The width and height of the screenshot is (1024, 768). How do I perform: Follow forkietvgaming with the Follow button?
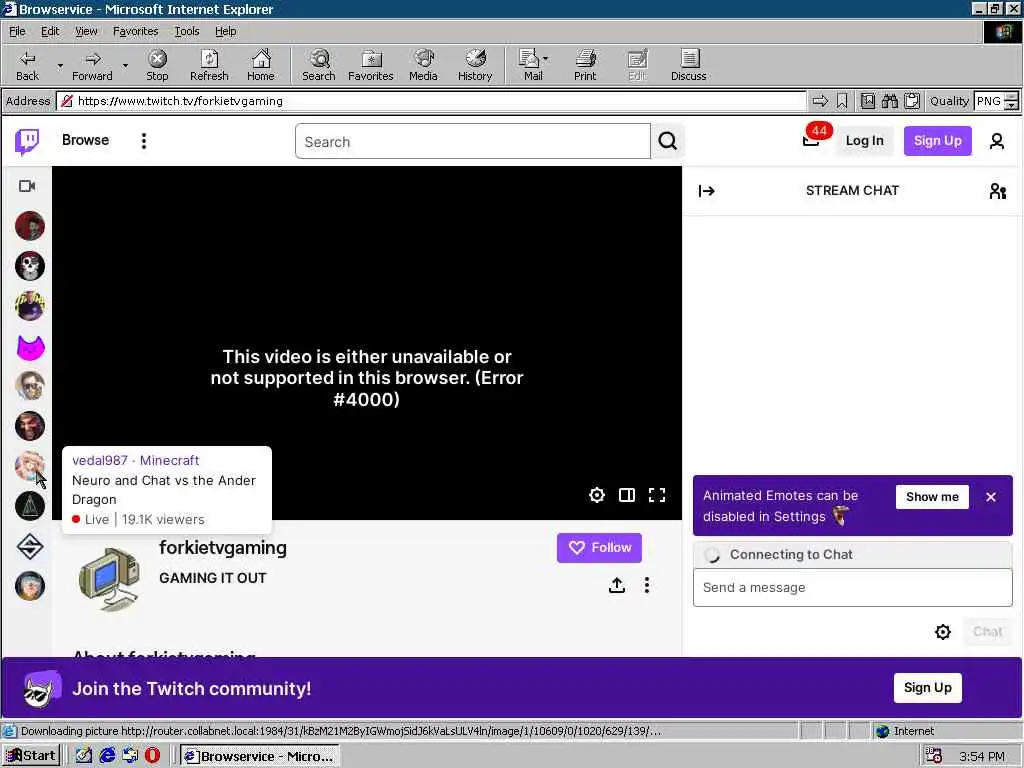click(599, 548)
